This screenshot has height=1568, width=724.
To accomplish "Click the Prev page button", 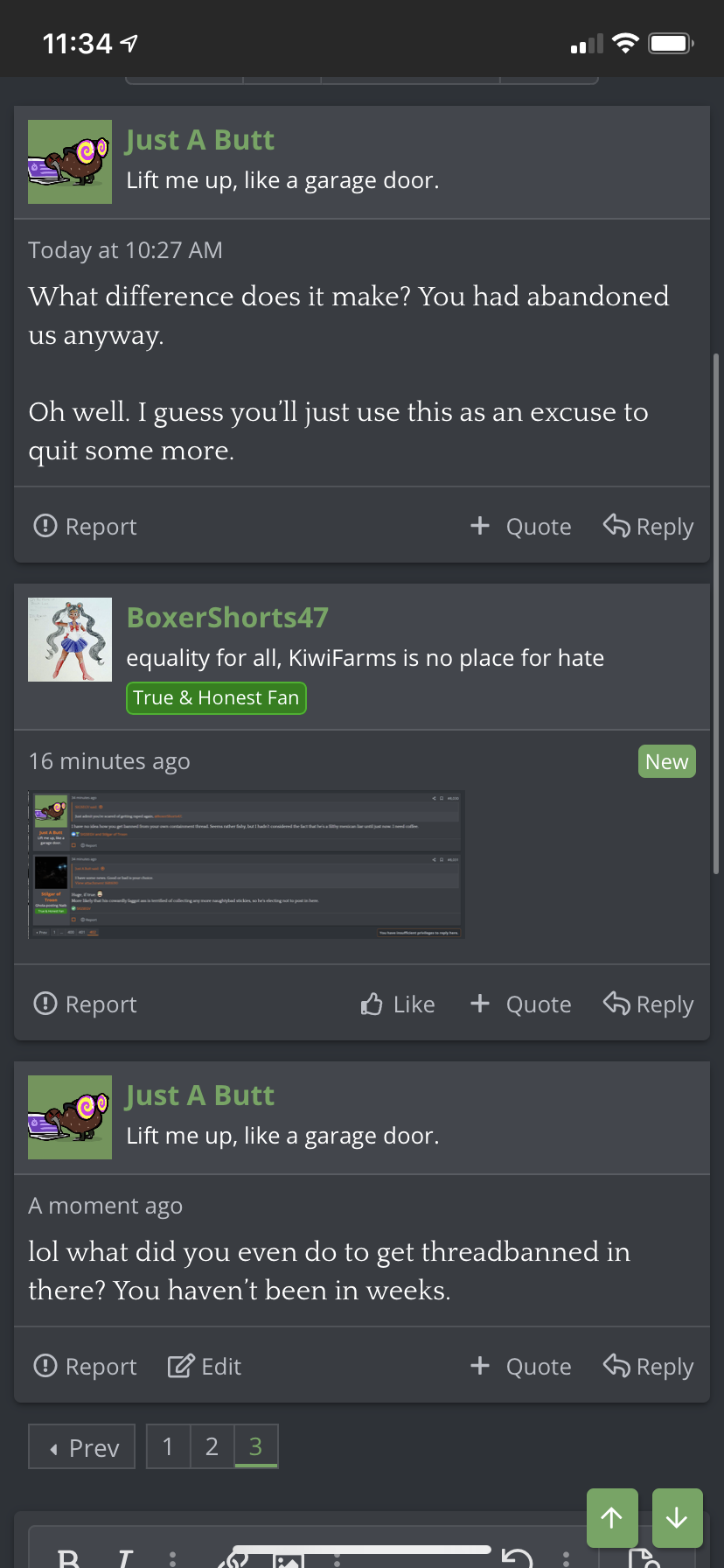I will point(82,1446).
